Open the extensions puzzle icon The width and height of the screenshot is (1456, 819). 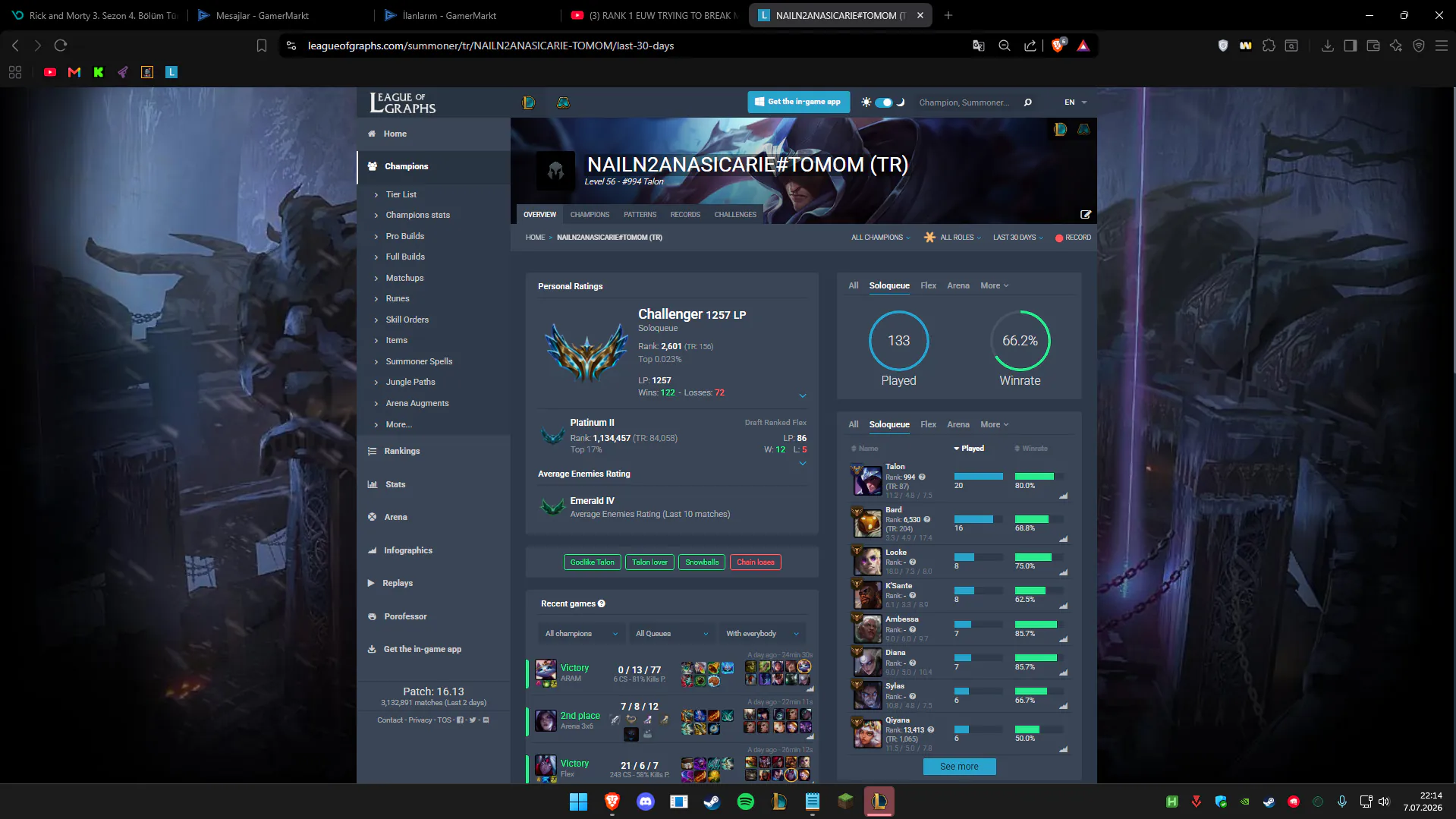[1269, 46]
